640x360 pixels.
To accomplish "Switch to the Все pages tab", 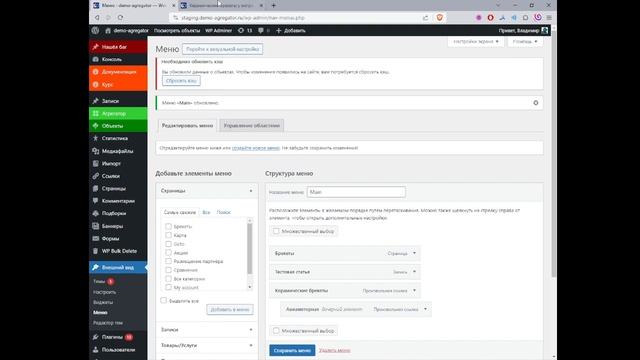I will click(x=206, y=212).
